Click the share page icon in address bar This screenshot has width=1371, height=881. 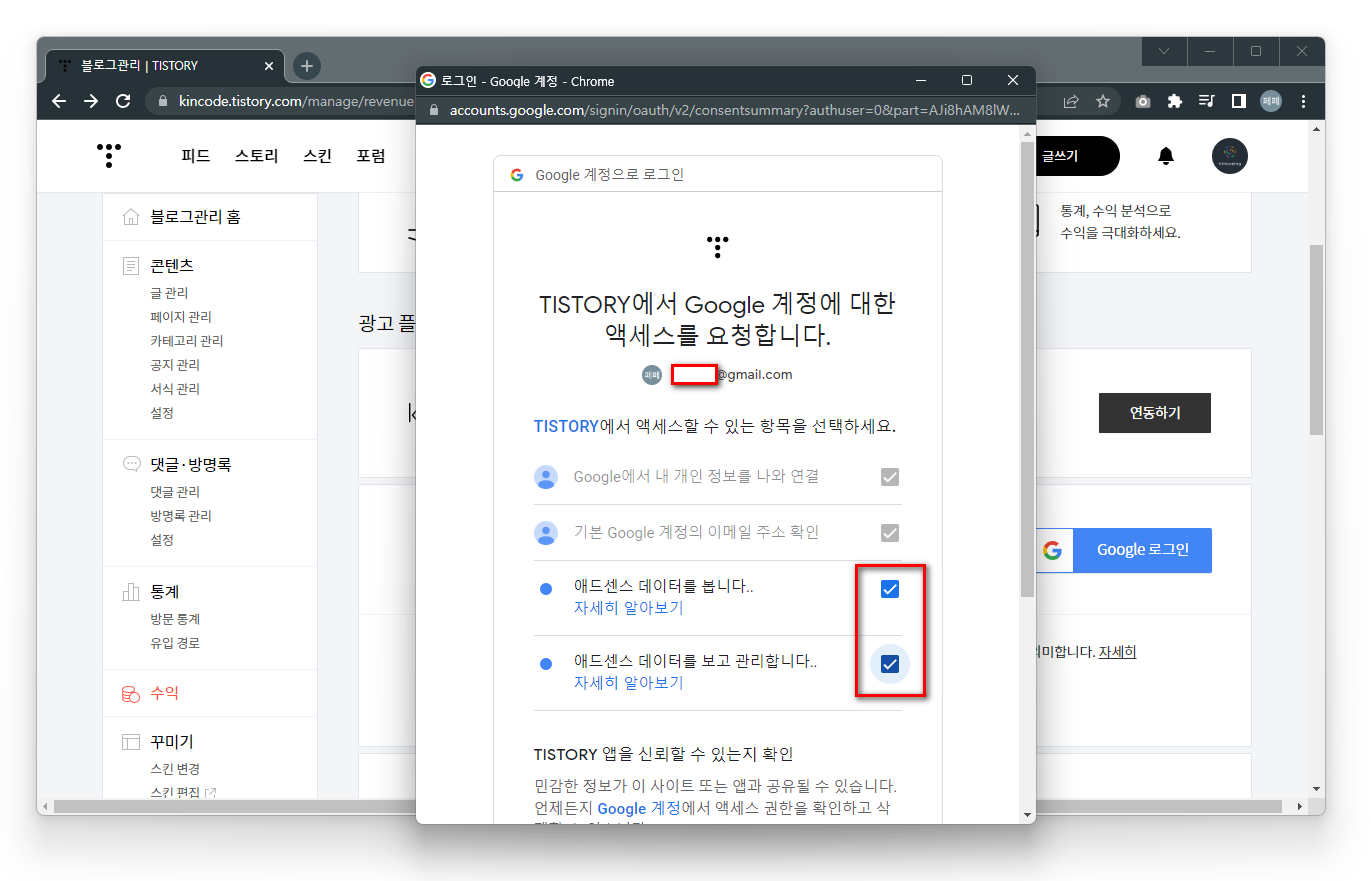pyautogui.click(x=1071, y=101)
